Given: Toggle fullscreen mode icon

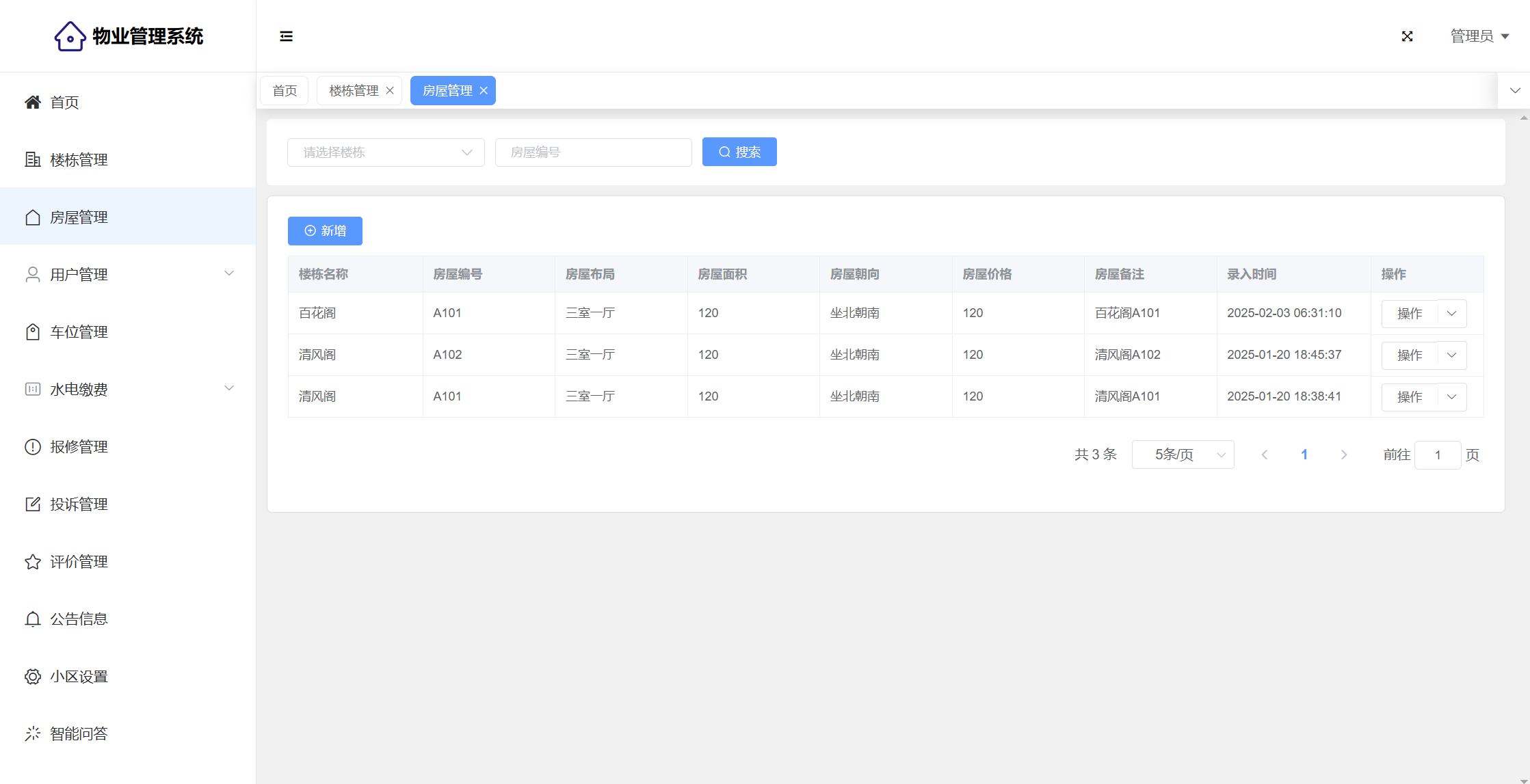Looking at the screenshot, I should tap(1407, 36).
